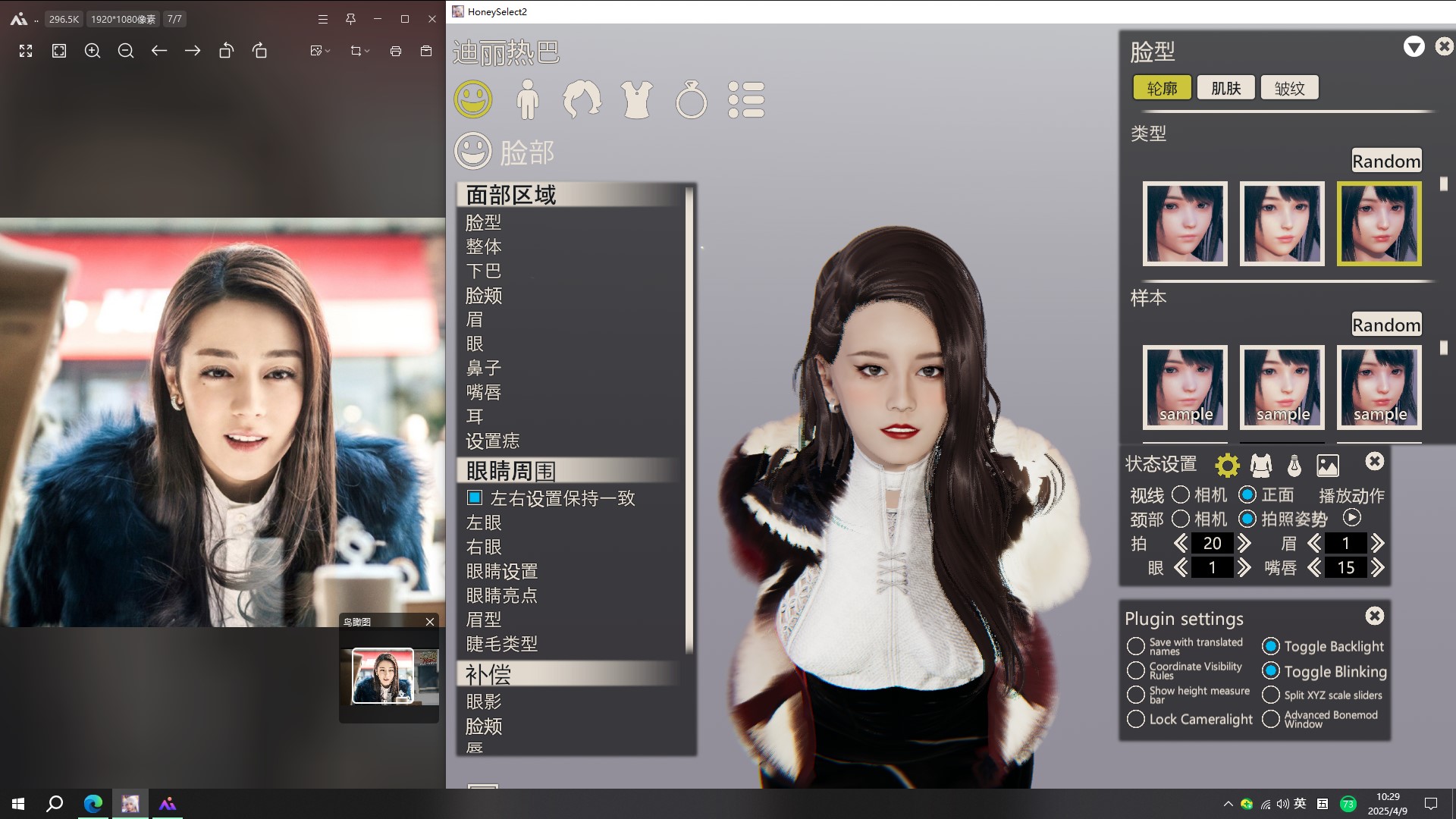Switch to the 肌肤 tab
The image size is (1456, 819).
[1225, 88]
